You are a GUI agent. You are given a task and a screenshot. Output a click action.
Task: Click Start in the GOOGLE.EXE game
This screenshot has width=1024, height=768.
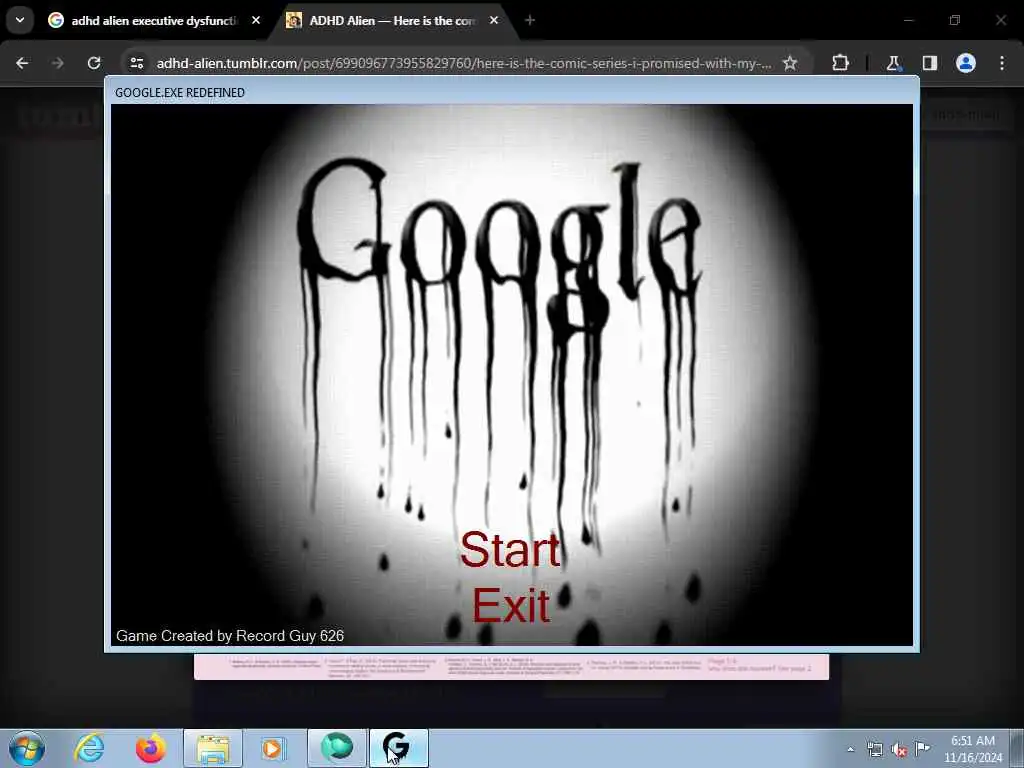coord(510,549)
